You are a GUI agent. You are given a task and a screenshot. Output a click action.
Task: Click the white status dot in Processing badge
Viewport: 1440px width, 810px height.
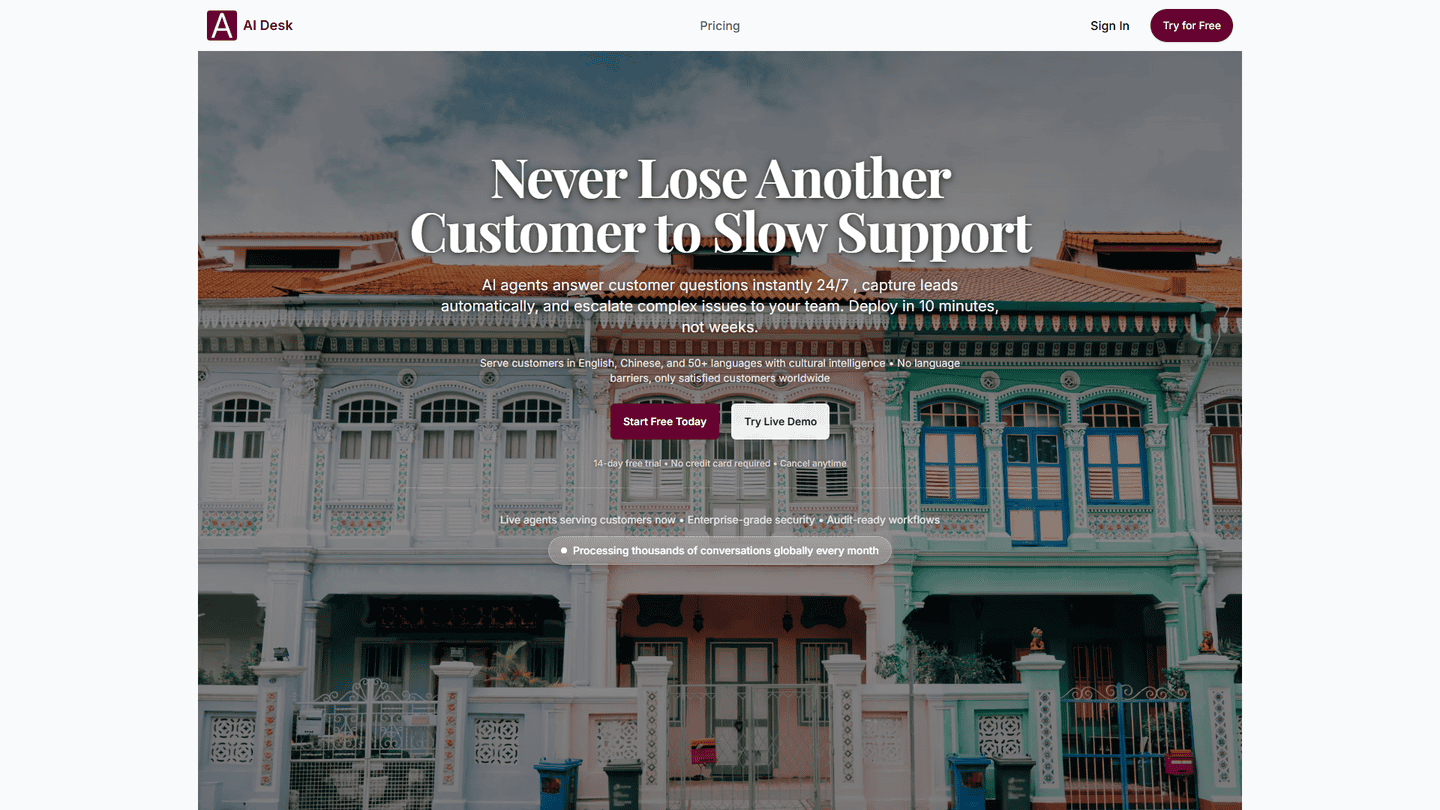point(564,551)
